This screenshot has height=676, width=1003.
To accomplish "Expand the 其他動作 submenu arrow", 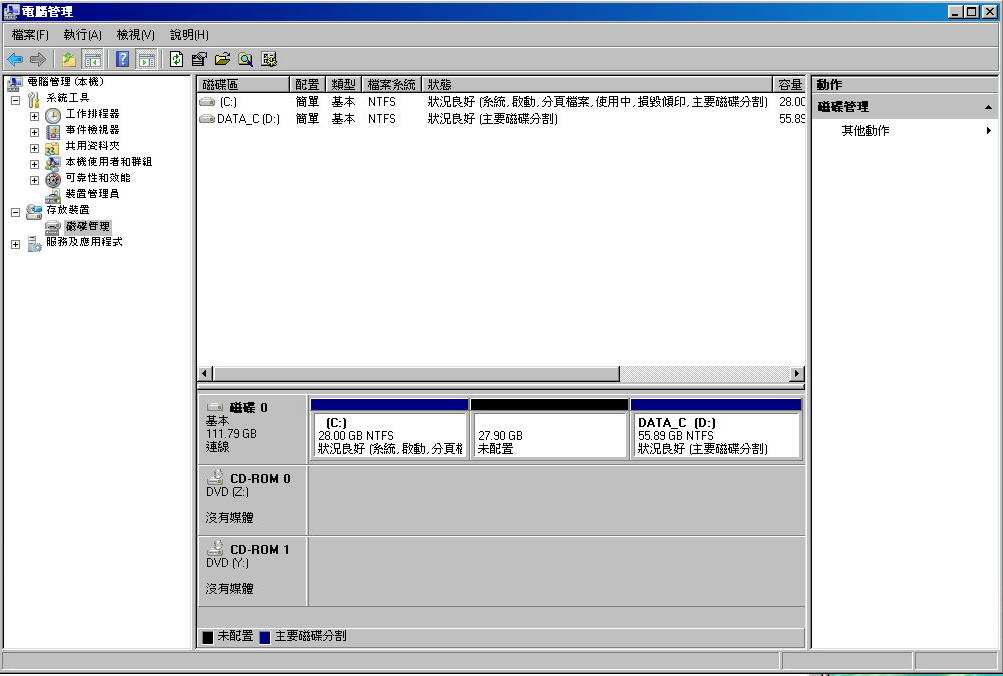I will (988, 131).
